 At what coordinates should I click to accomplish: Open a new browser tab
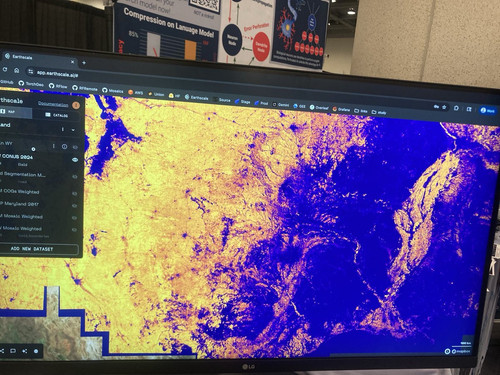coord(84,62)
